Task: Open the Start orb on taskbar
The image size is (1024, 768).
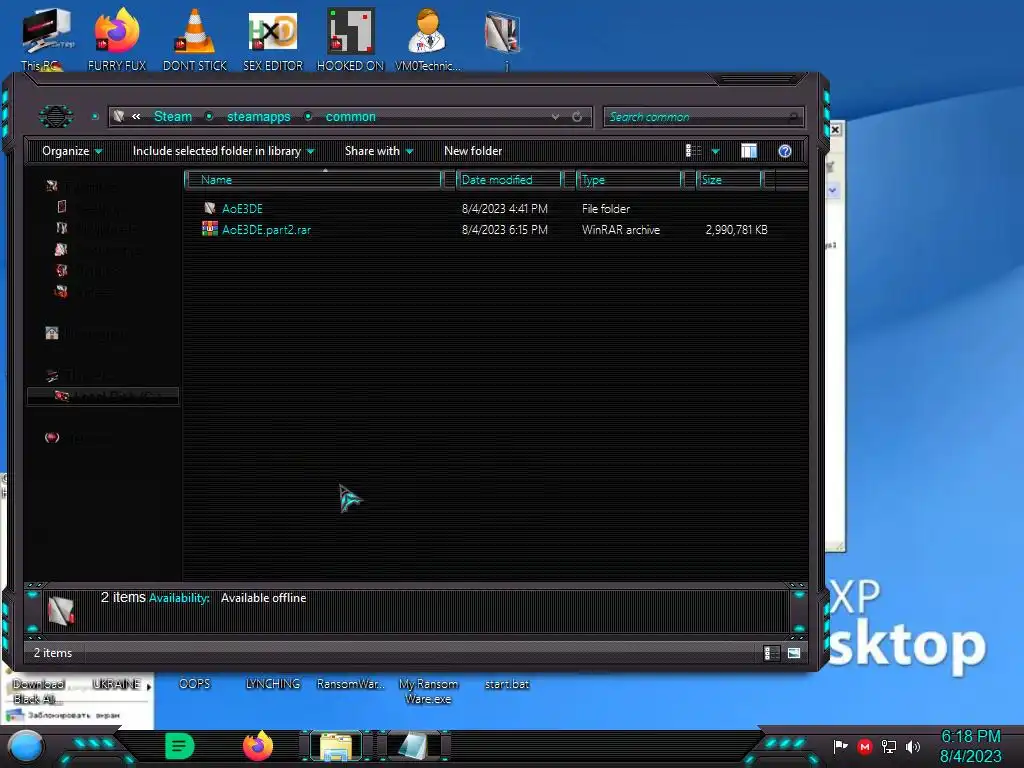Action: click(25, 747)
